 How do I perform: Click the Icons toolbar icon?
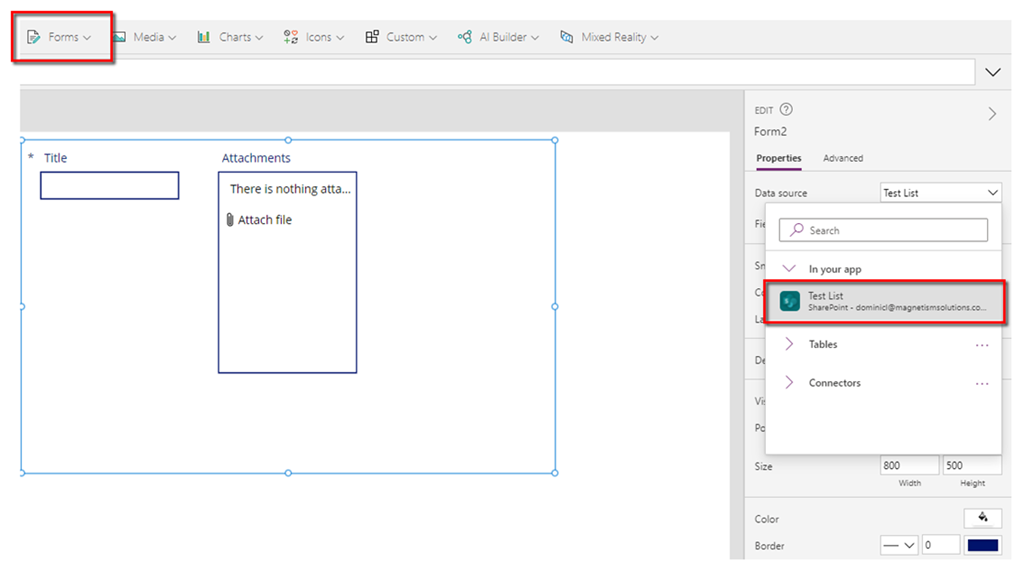[291, 37]
